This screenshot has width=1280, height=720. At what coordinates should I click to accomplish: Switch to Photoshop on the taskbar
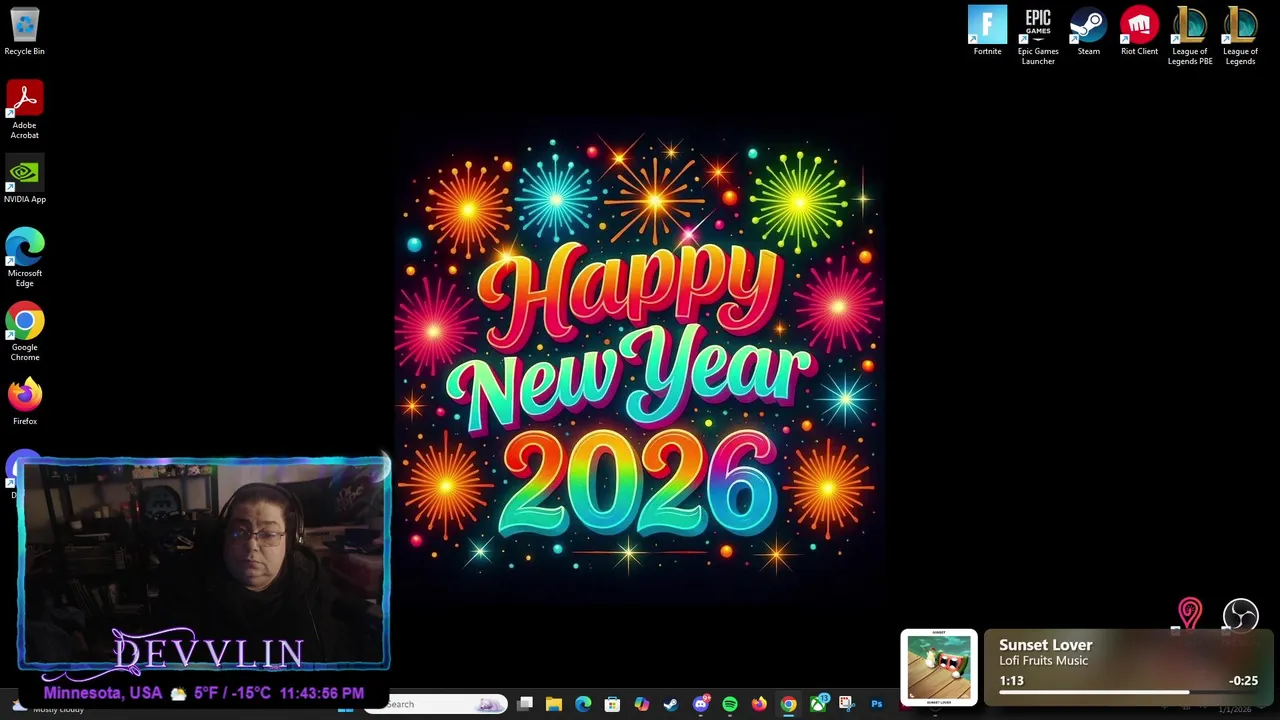point(876,704)
